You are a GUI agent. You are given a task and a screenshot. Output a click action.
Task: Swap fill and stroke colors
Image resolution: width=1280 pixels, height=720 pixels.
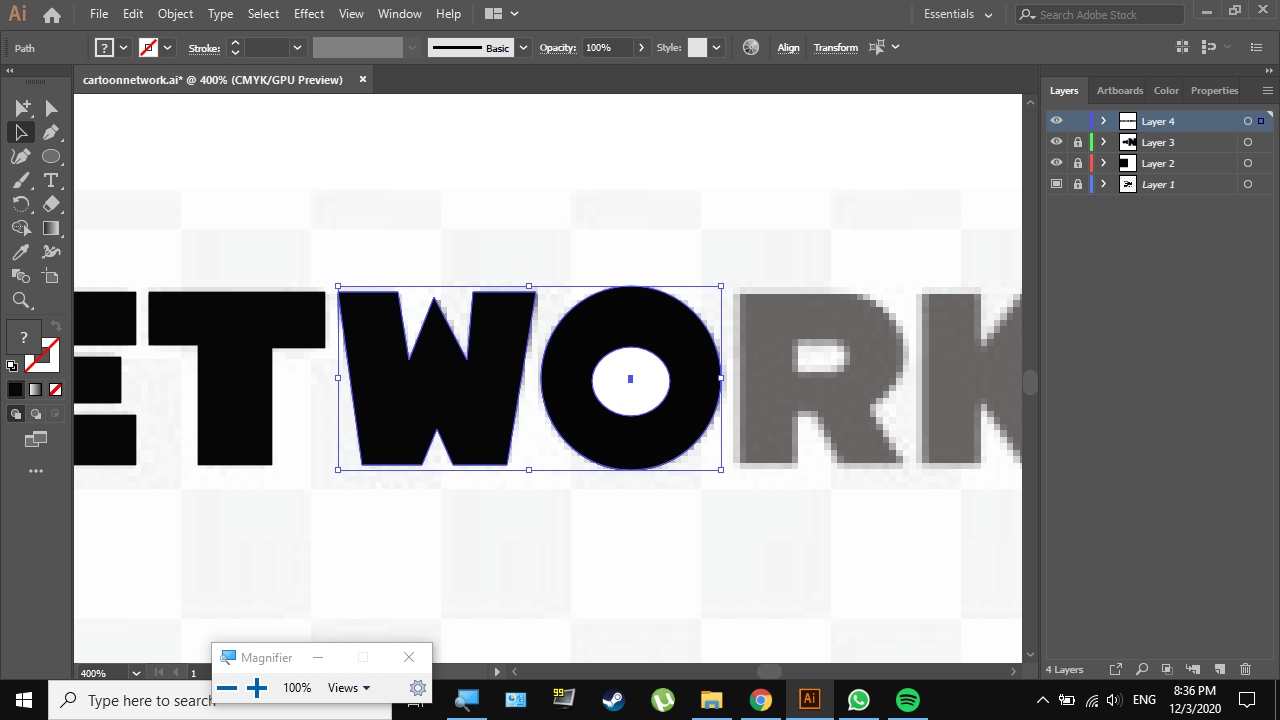tap(56, 326)
